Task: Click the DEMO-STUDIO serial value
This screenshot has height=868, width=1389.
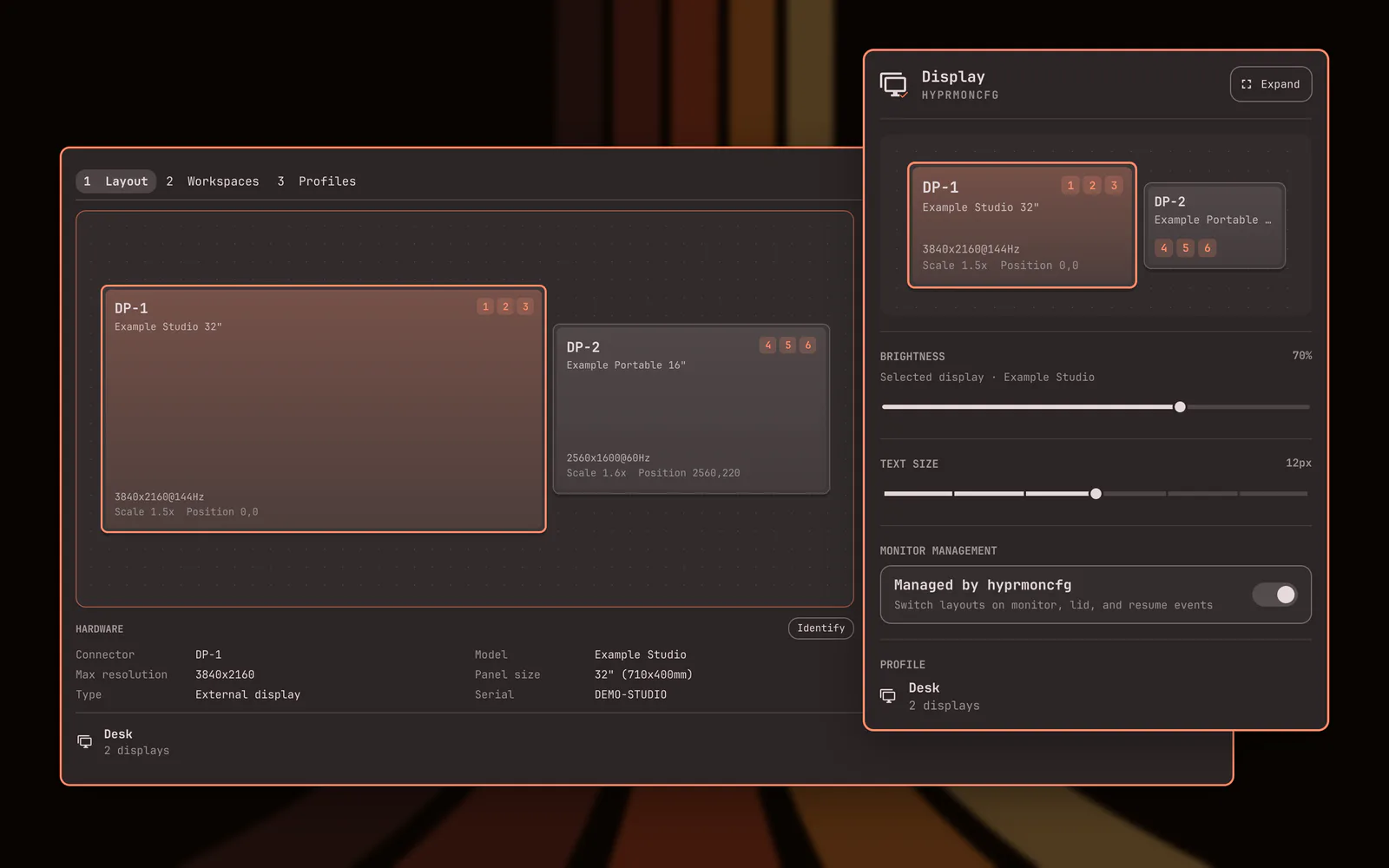Action: 630,694
